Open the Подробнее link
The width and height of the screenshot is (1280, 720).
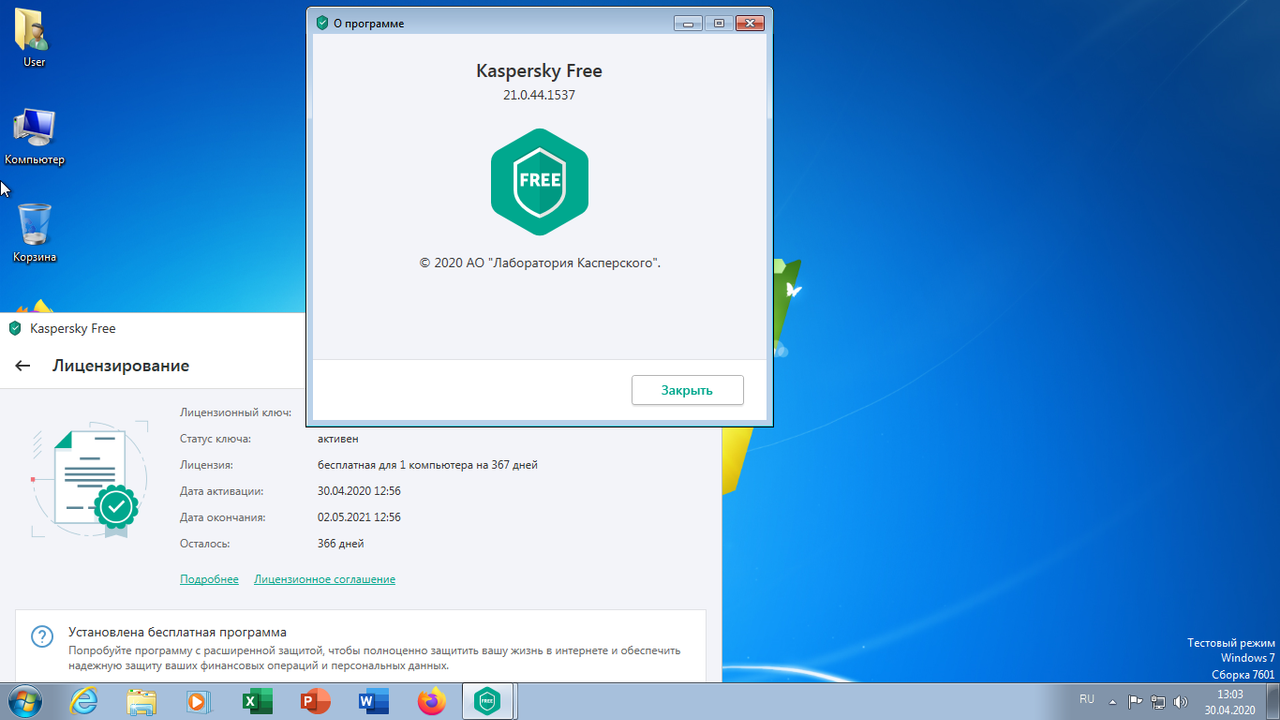pos(209,579)
